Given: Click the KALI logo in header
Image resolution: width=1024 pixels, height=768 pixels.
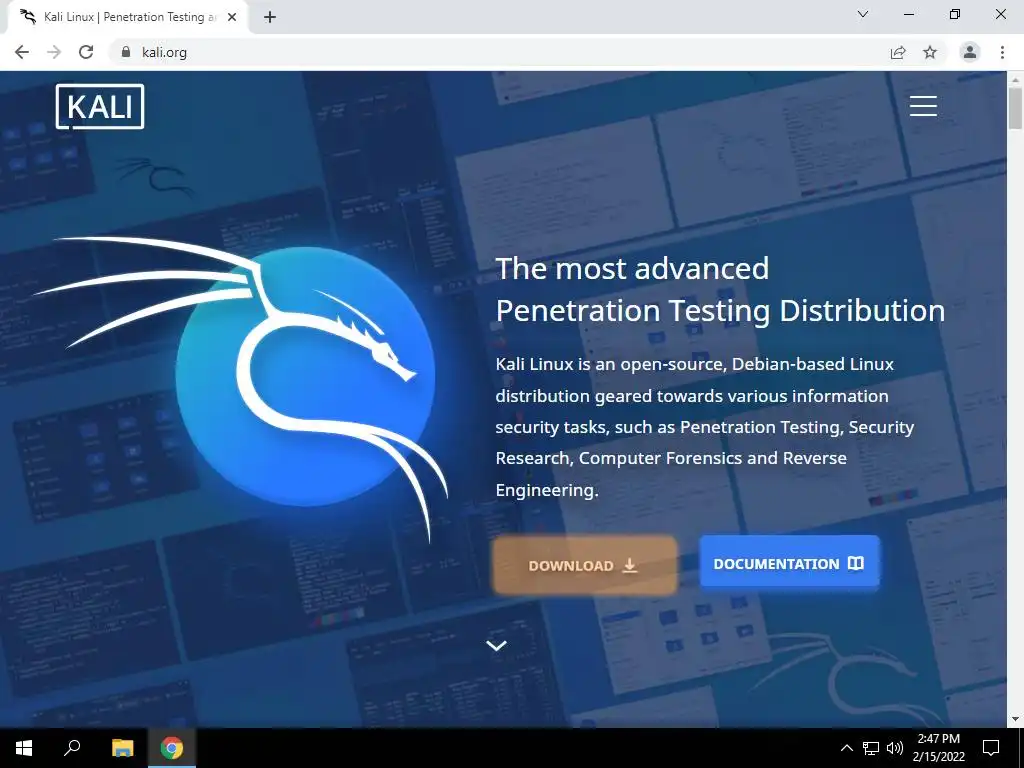Looking at the screenshot, I should click(100, 106).
